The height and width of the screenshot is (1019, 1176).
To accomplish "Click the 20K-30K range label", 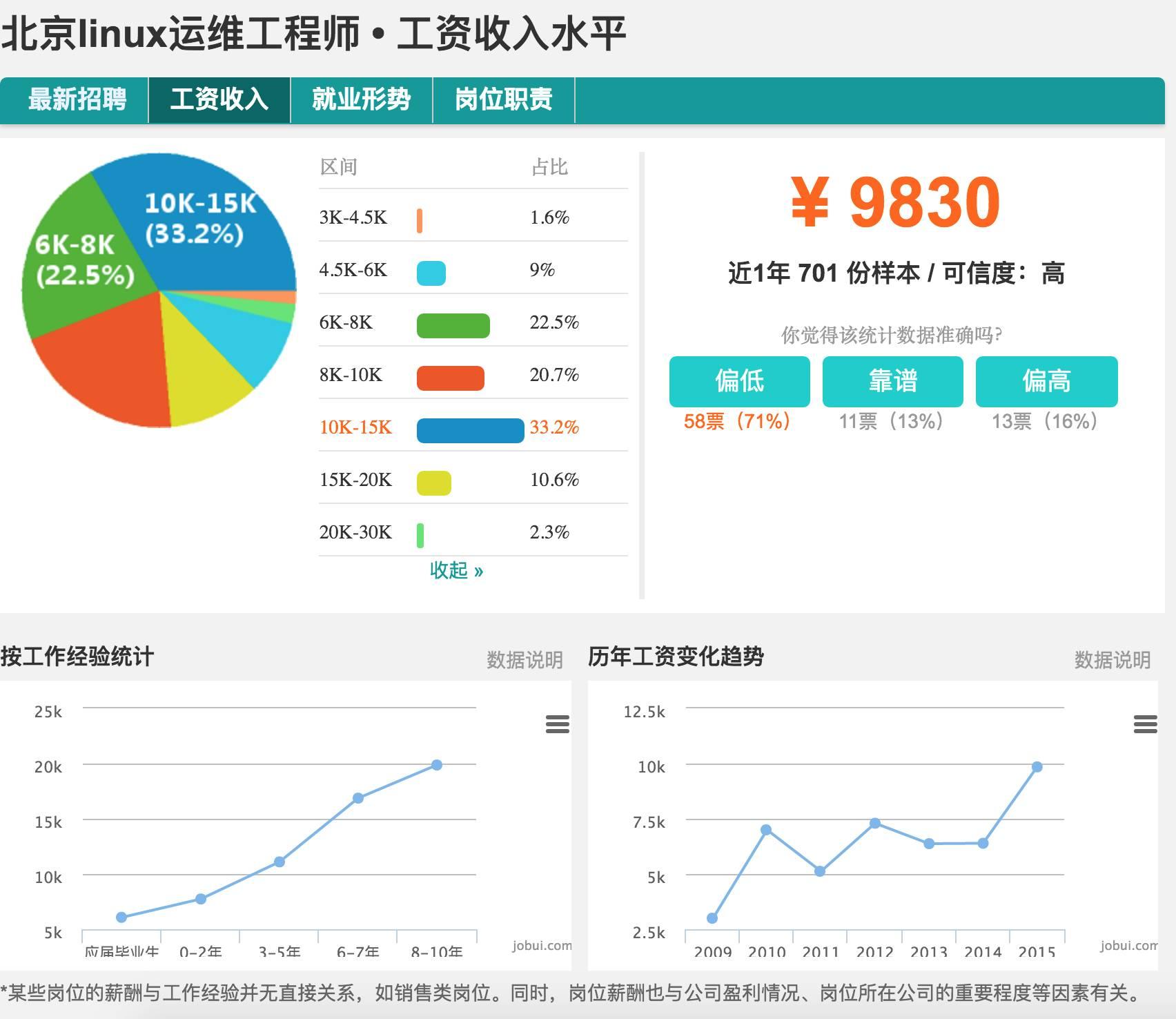I will [x=355, y=532].
